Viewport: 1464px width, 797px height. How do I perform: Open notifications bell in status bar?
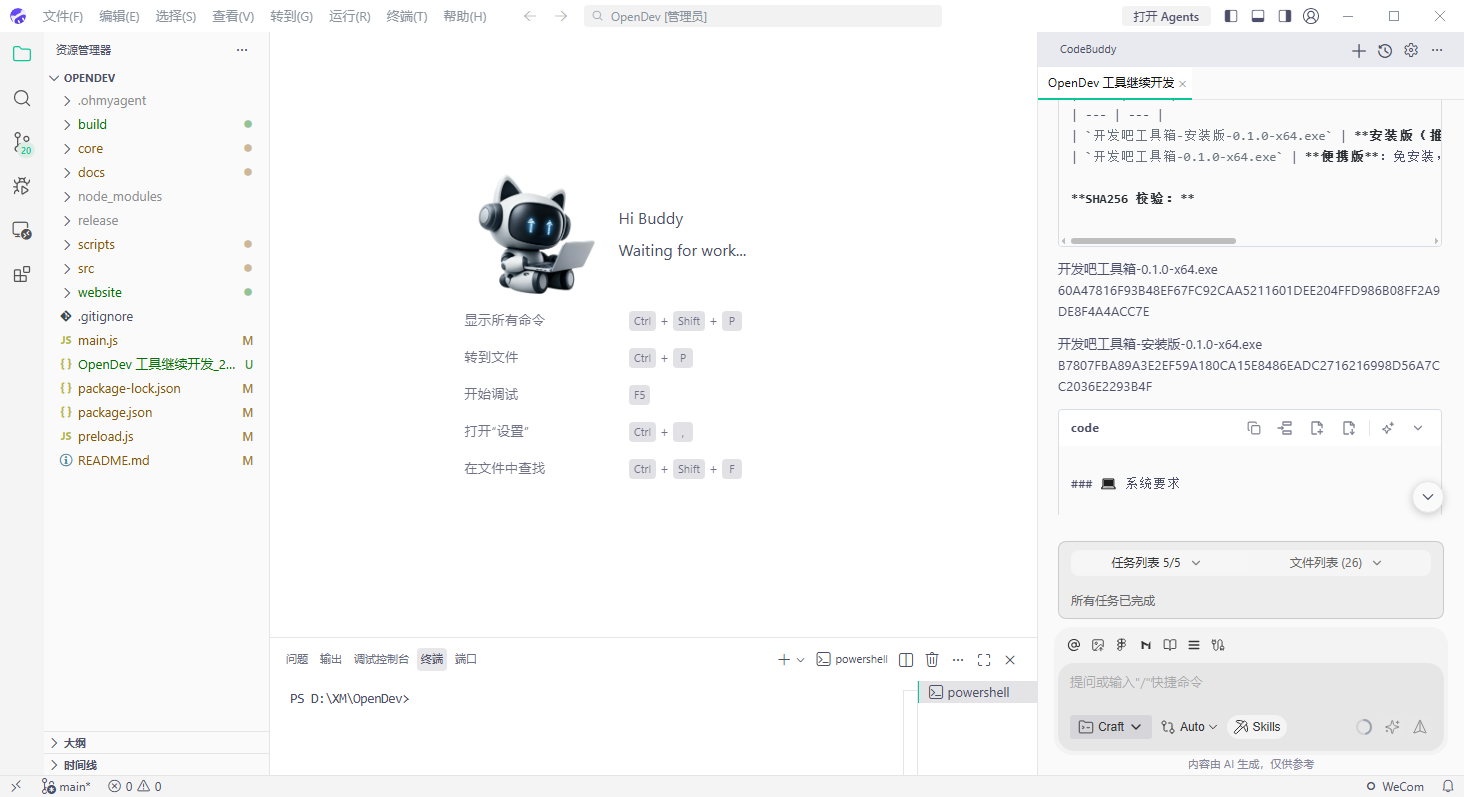pos(1447,787)
